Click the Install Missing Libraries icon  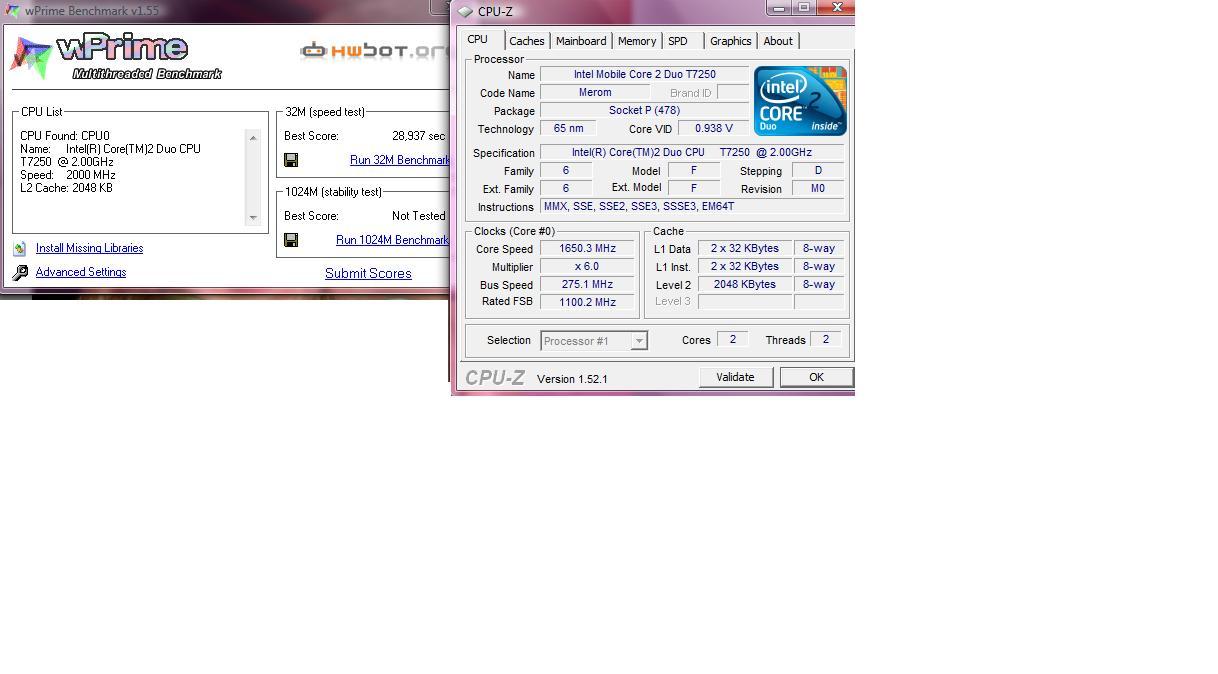(20, 249)
